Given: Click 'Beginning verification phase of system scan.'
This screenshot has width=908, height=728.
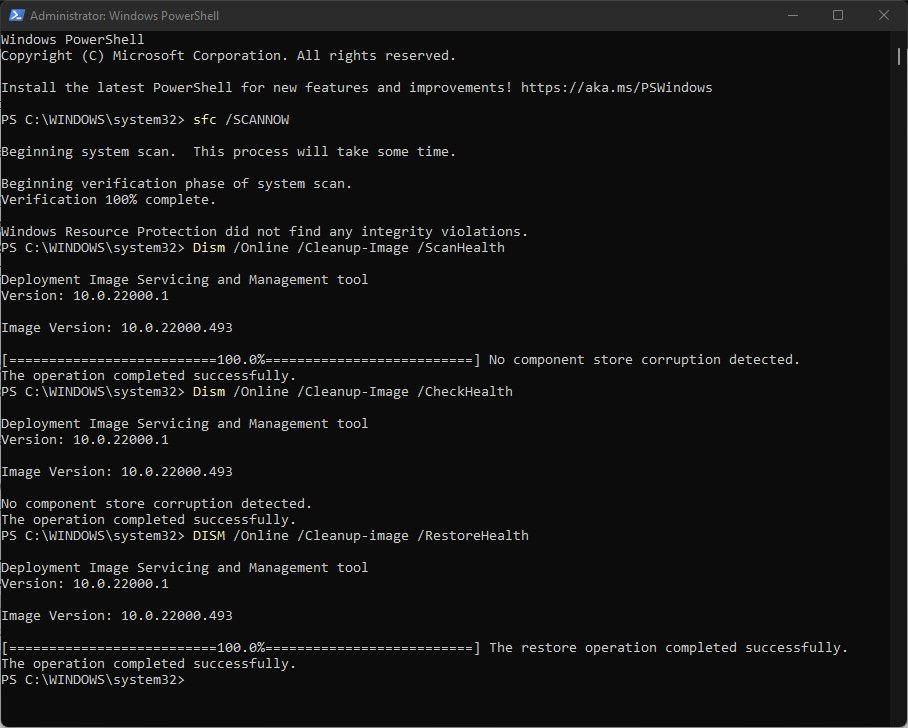Looking at the screenshot, I should [176, 183].
